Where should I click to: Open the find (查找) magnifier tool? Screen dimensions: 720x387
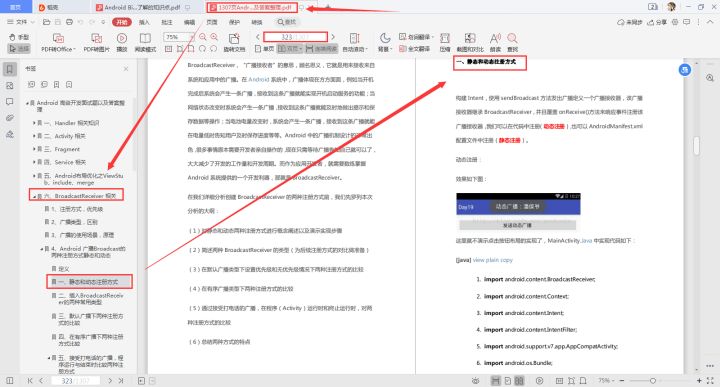point(512,43)
